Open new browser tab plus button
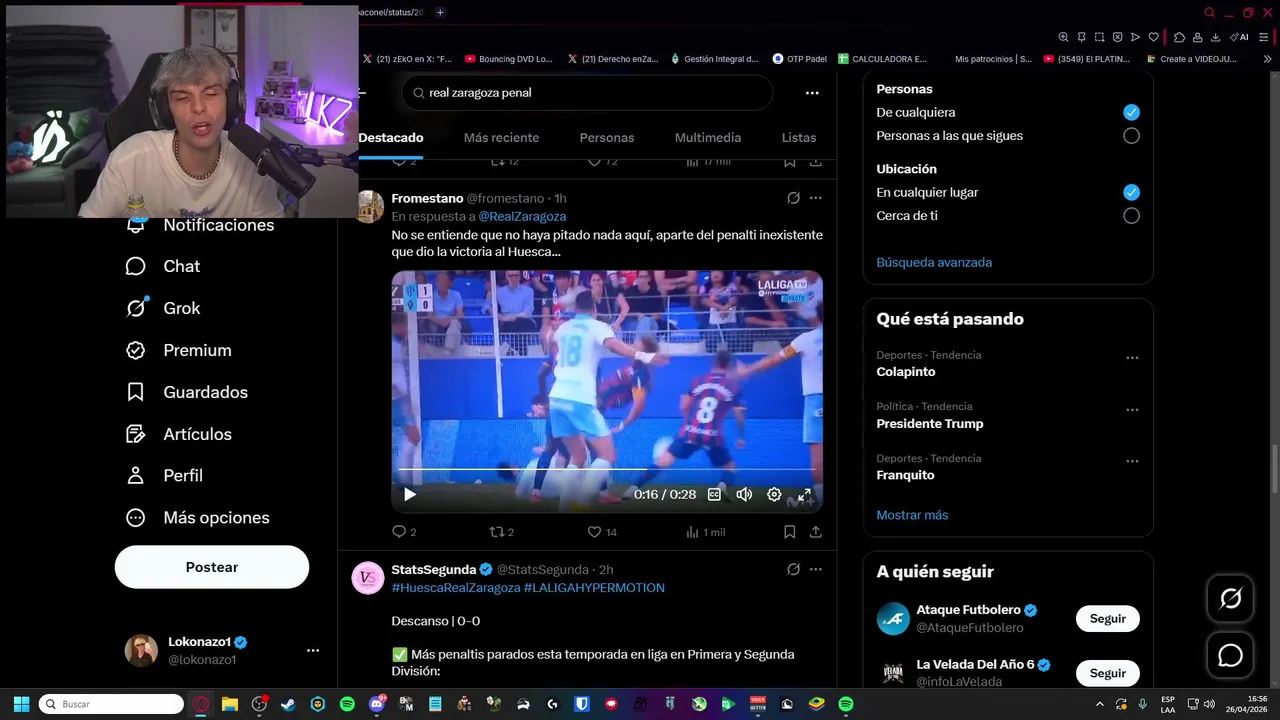This screenshot has width=1280, height=720. tap(440, 12)
